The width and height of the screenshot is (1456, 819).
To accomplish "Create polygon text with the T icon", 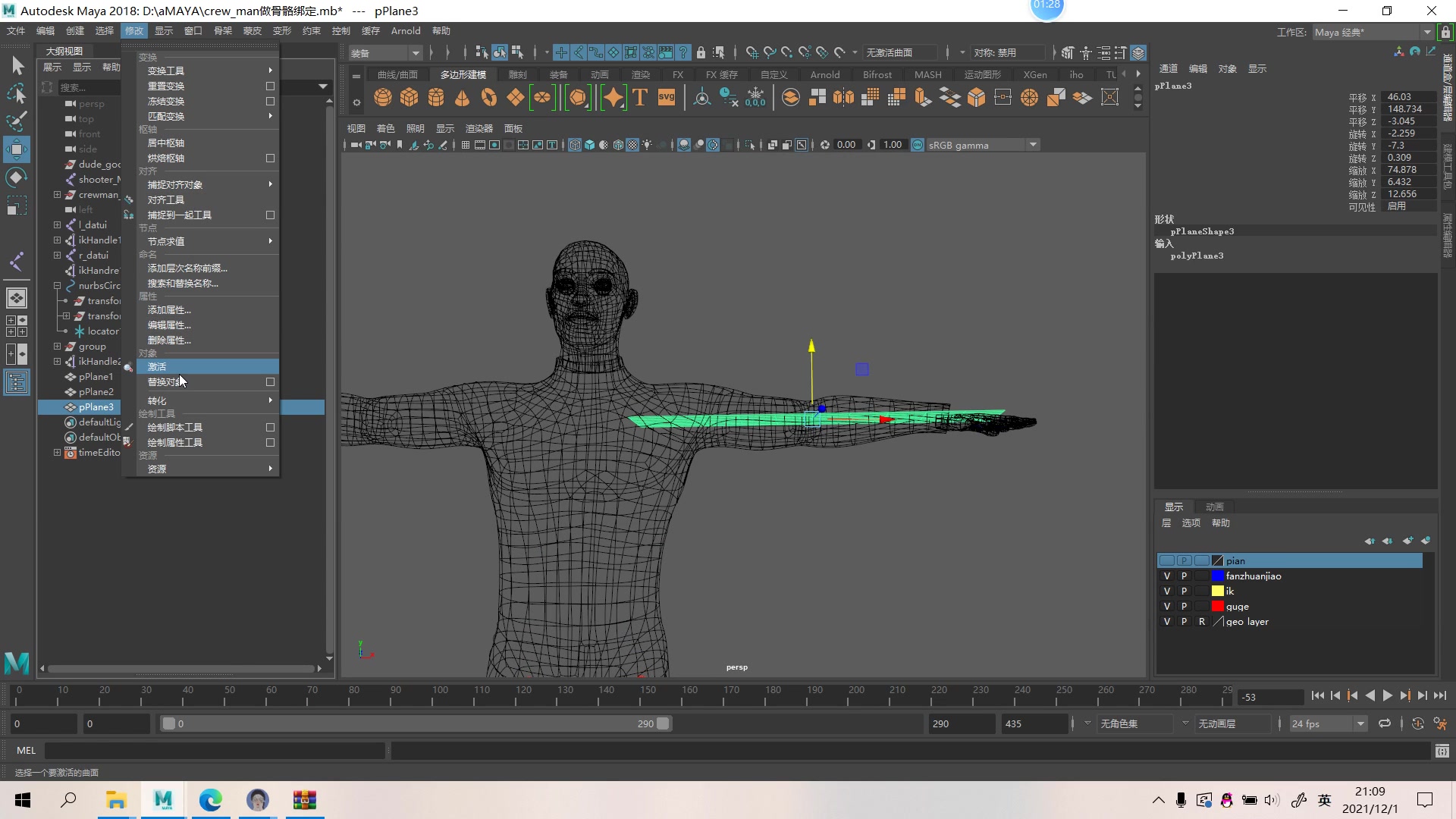I will coord(640,97).
